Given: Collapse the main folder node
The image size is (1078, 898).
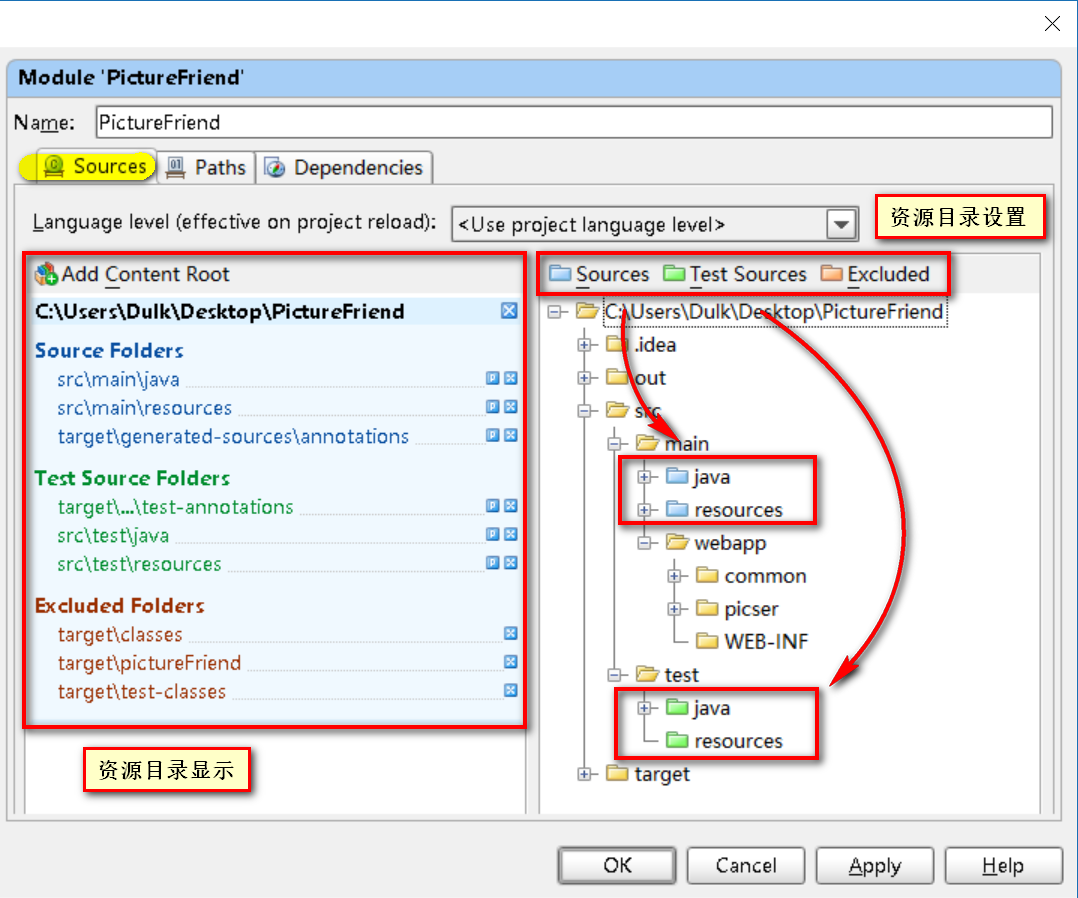Looking at the screenshot, I should pyautogui.click(x=614, y=443).
